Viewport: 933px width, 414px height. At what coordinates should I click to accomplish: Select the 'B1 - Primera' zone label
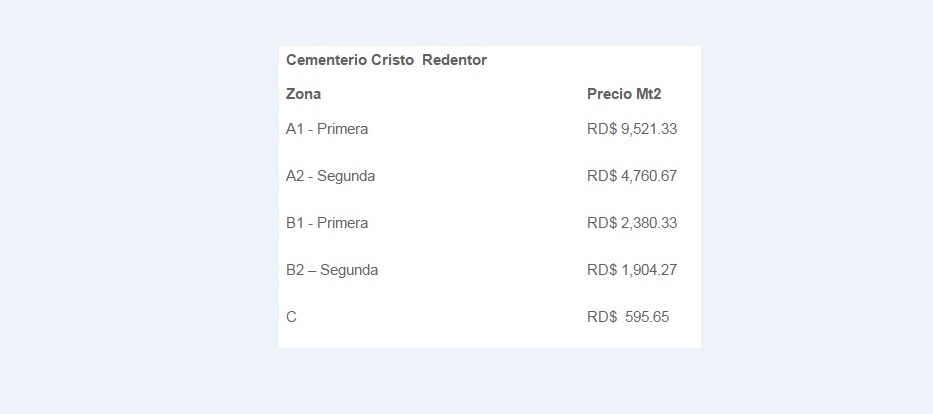pyautogui.click(x=327, y=223)
